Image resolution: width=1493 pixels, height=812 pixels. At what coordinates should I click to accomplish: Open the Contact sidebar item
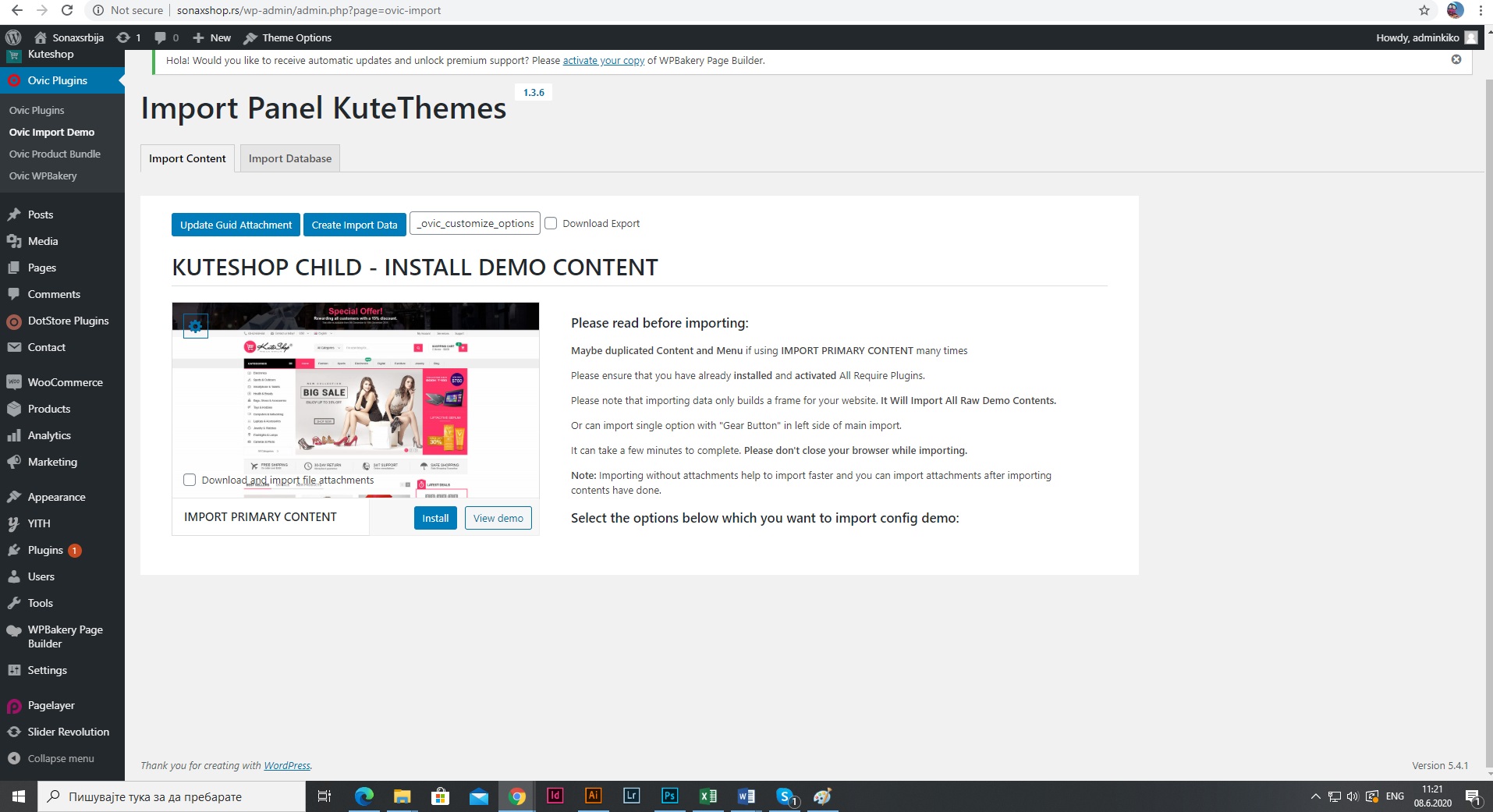62,347
